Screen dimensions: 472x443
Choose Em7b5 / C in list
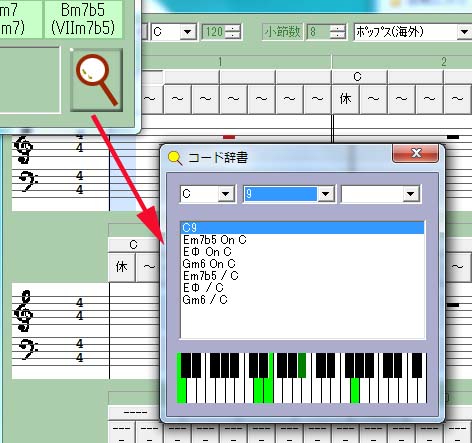(x=211, y=276)
